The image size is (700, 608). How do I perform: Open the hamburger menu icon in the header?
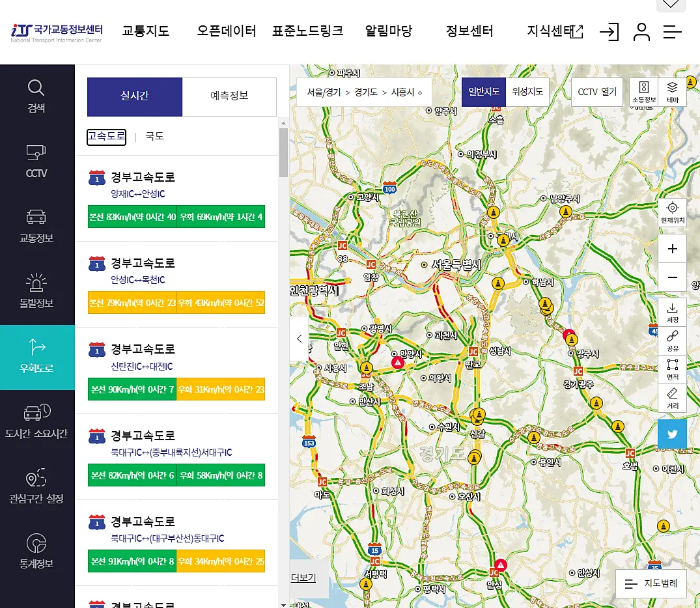click(x=672, y=32)
